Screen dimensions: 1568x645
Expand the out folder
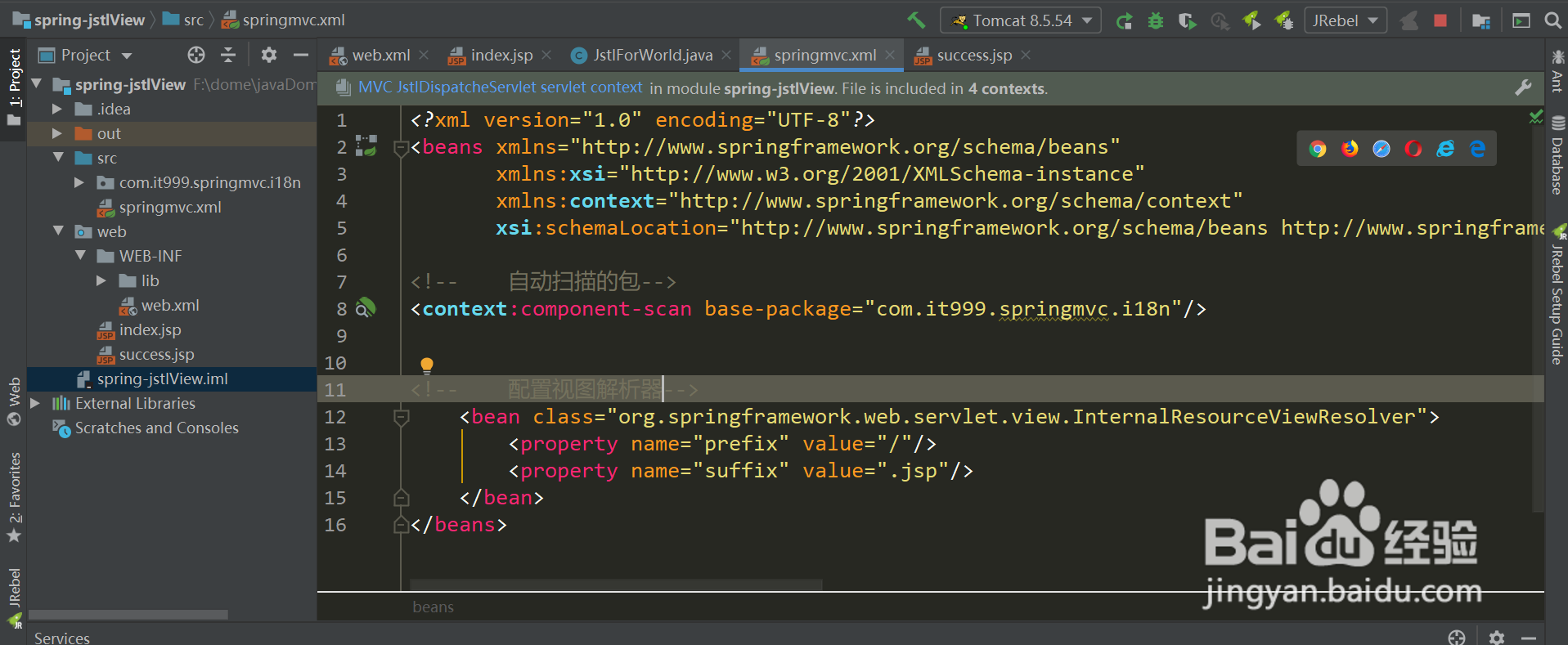click(57, 133)
